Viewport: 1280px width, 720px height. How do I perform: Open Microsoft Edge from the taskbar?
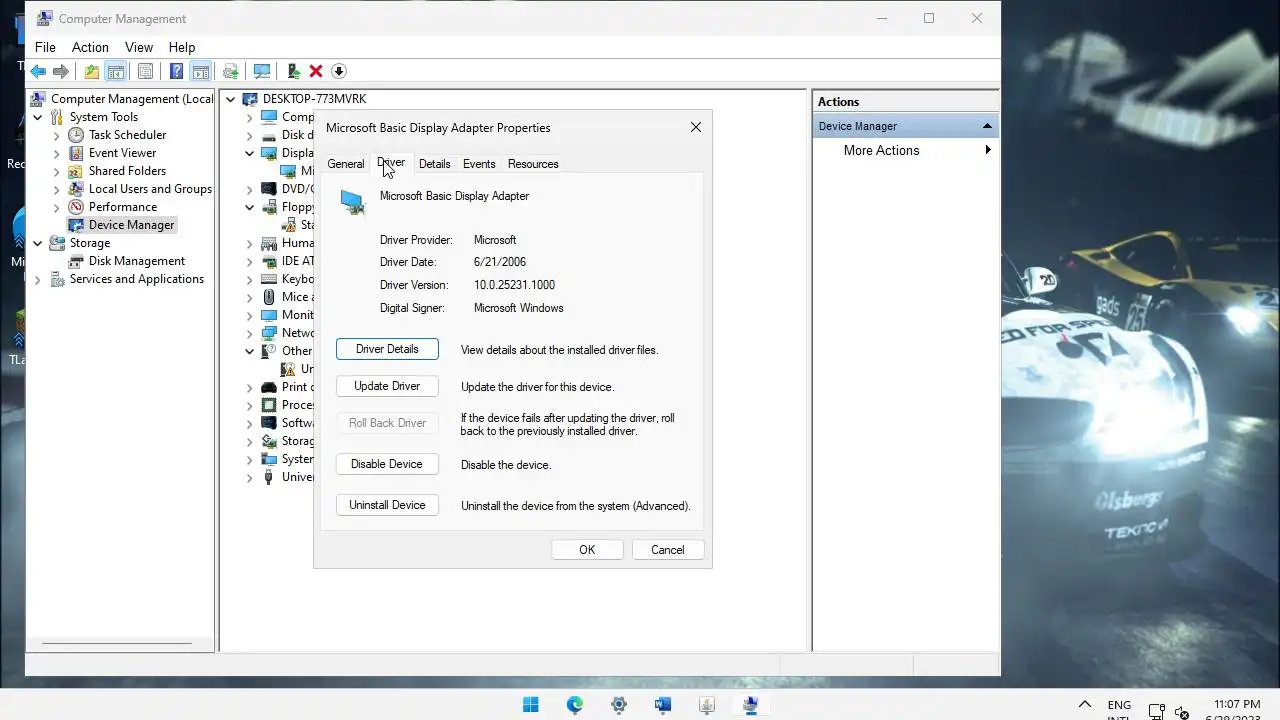click(575, 705)
